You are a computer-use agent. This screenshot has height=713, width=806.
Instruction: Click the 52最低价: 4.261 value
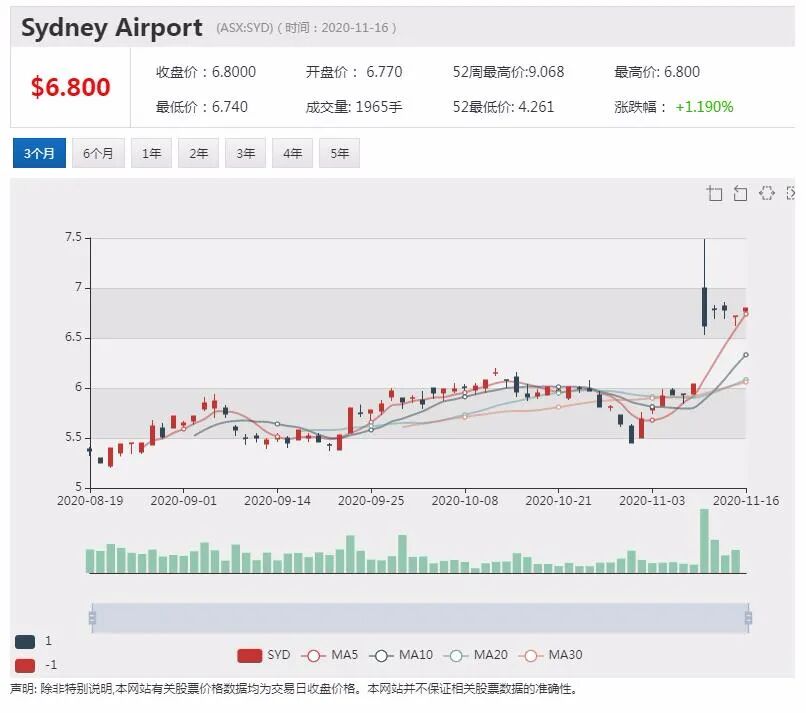(503, 107)
